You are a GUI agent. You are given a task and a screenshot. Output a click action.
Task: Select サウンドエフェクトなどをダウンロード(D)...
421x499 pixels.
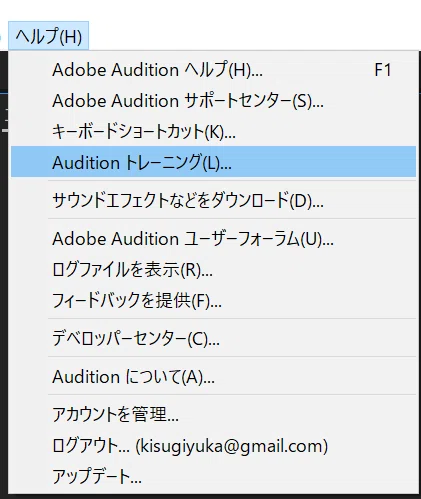click(213, 200)
